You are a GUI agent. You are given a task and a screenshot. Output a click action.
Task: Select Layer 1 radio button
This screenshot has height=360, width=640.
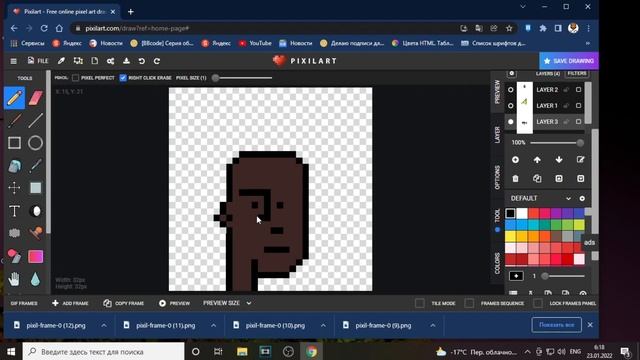pyautogui.click(x=511, y=106)
